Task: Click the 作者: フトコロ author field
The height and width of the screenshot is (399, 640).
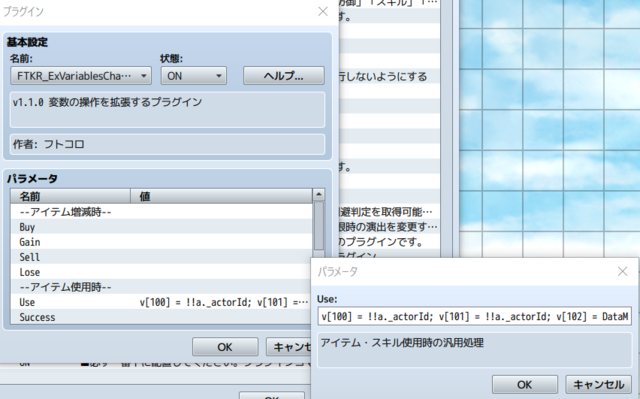Action: [167, 144]
